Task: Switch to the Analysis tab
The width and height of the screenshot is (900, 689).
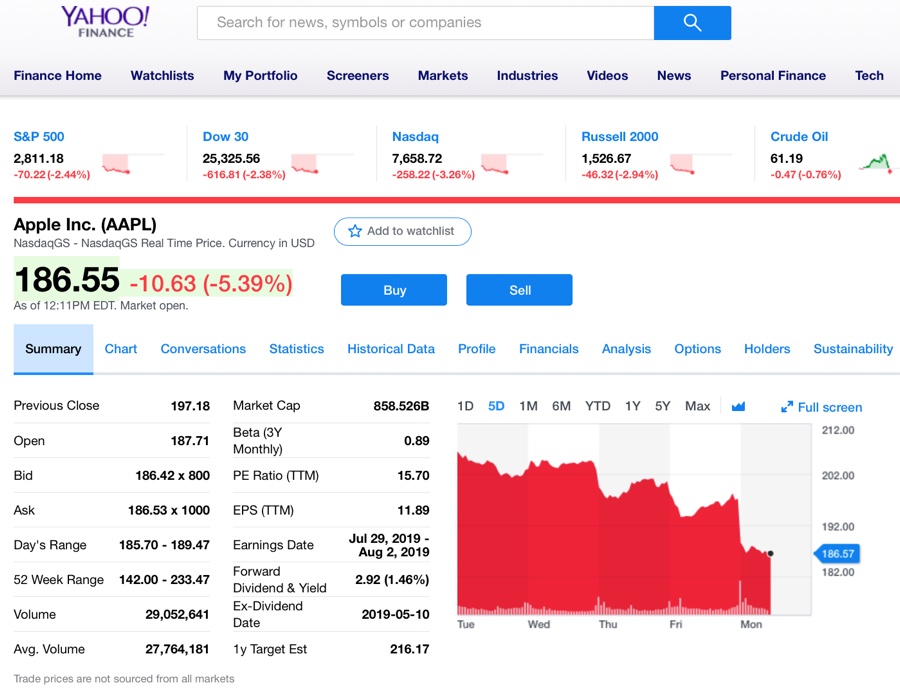Action: point(626,349)
